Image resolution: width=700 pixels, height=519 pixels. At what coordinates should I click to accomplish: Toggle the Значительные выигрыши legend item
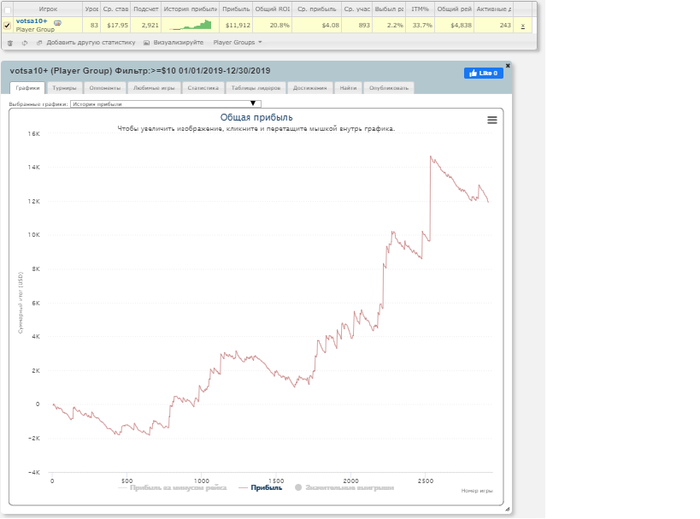pos(345,488)
